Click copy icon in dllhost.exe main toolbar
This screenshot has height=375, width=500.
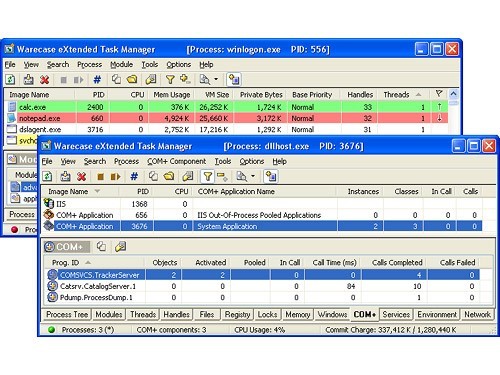click(153, 176)
